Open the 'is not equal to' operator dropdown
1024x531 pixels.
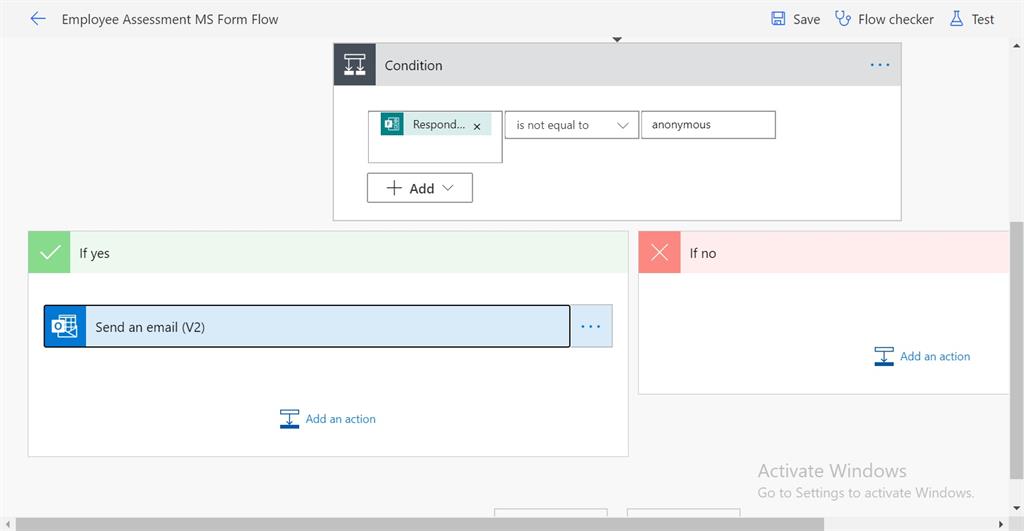coord(571,125)
